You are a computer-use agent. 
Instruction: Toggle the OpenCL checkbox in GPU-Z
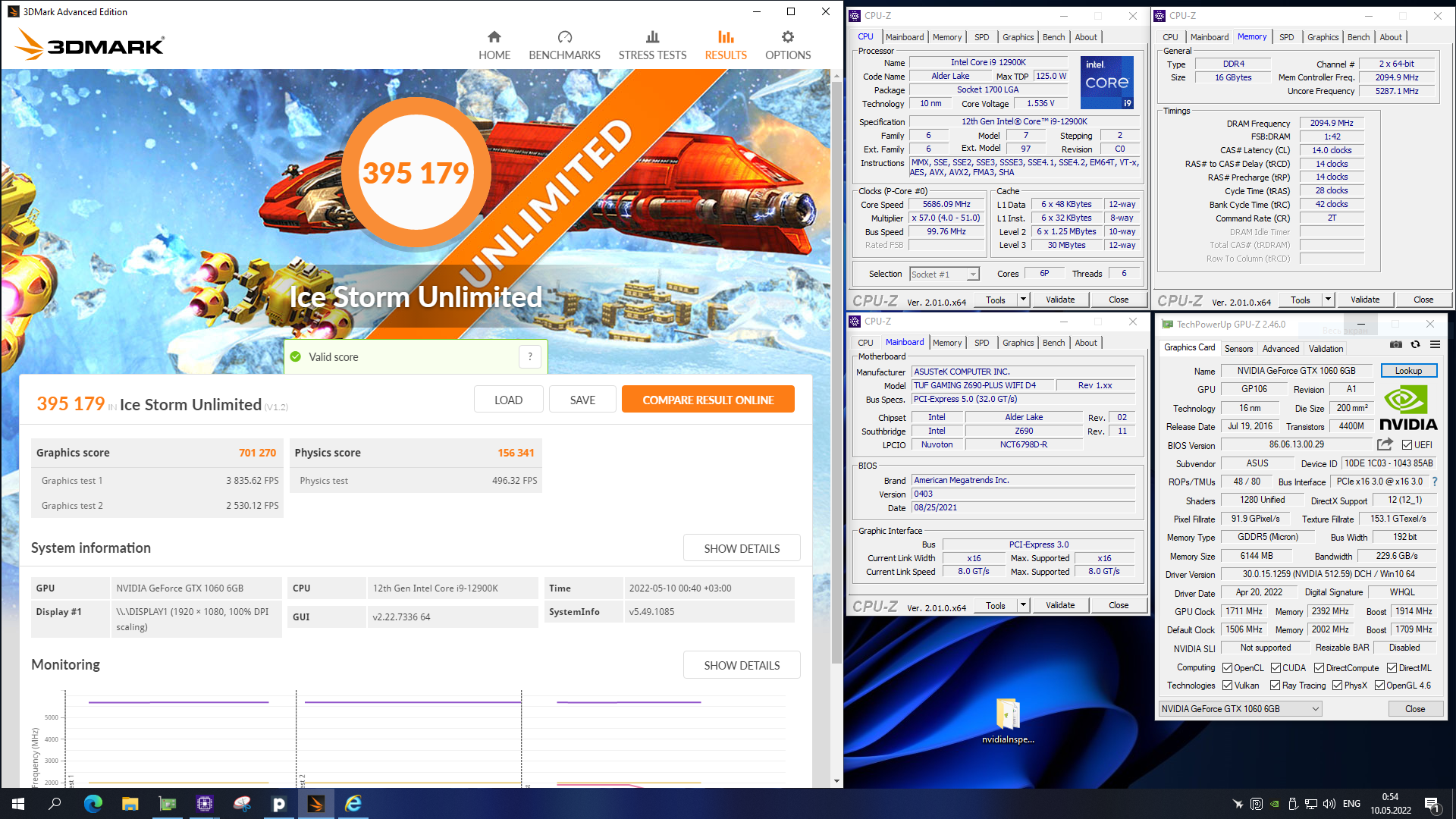click(x=1227, y=668)
